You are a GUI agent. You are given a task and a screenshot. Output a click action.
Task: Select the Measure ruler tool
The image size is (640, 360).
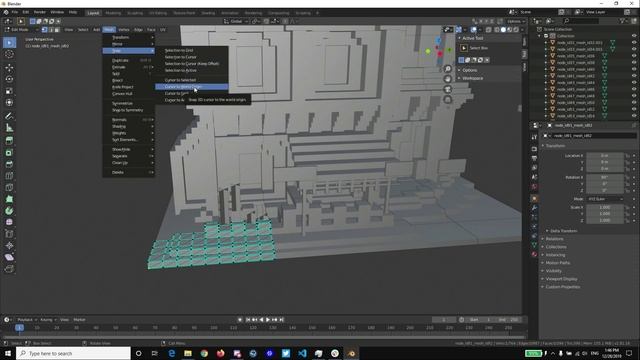coord(9,128)
